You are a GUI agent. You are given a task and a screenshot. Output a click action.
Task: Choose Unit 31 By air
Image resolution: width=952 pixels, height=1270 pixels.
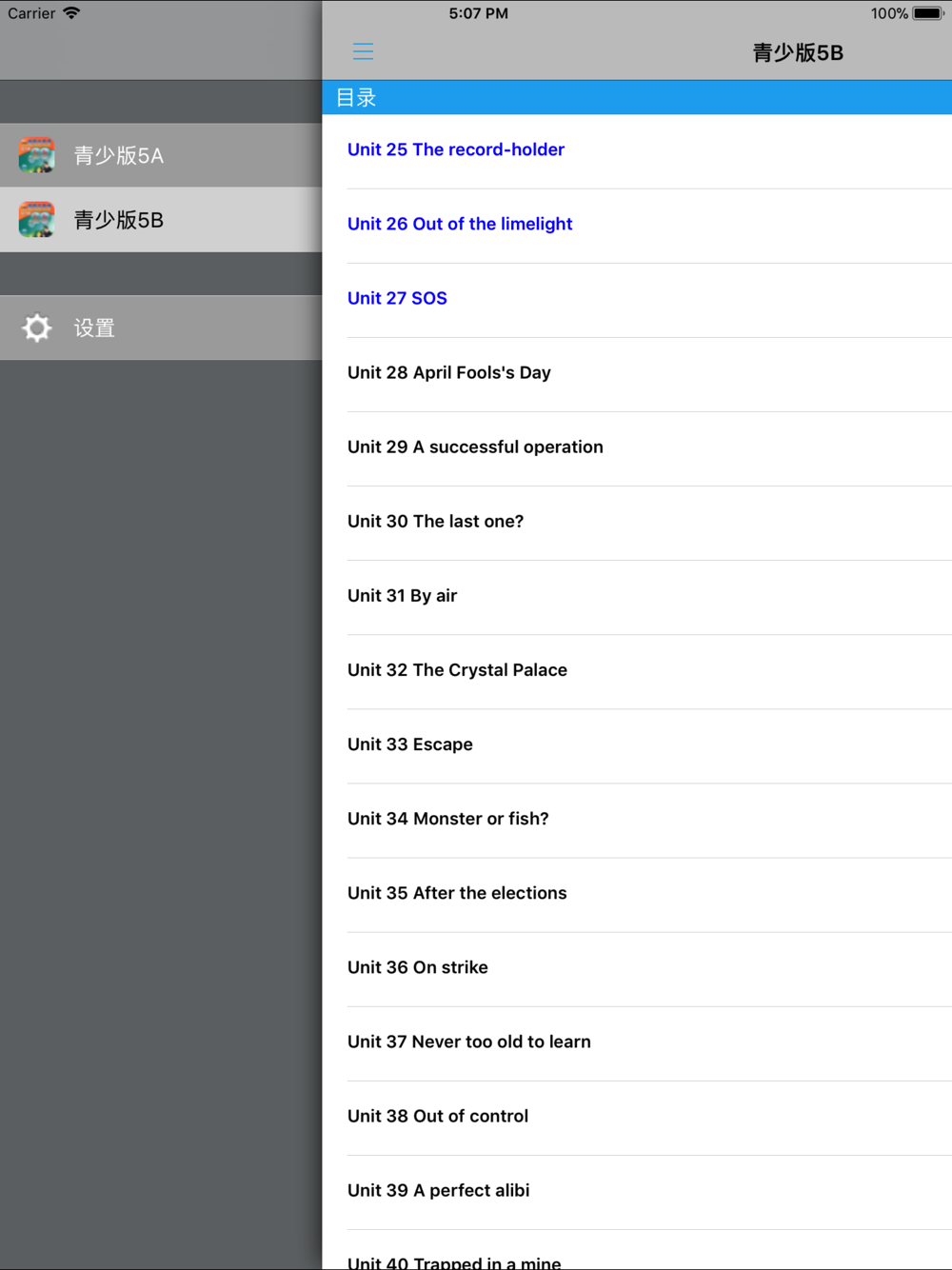(x=402, y=595)
